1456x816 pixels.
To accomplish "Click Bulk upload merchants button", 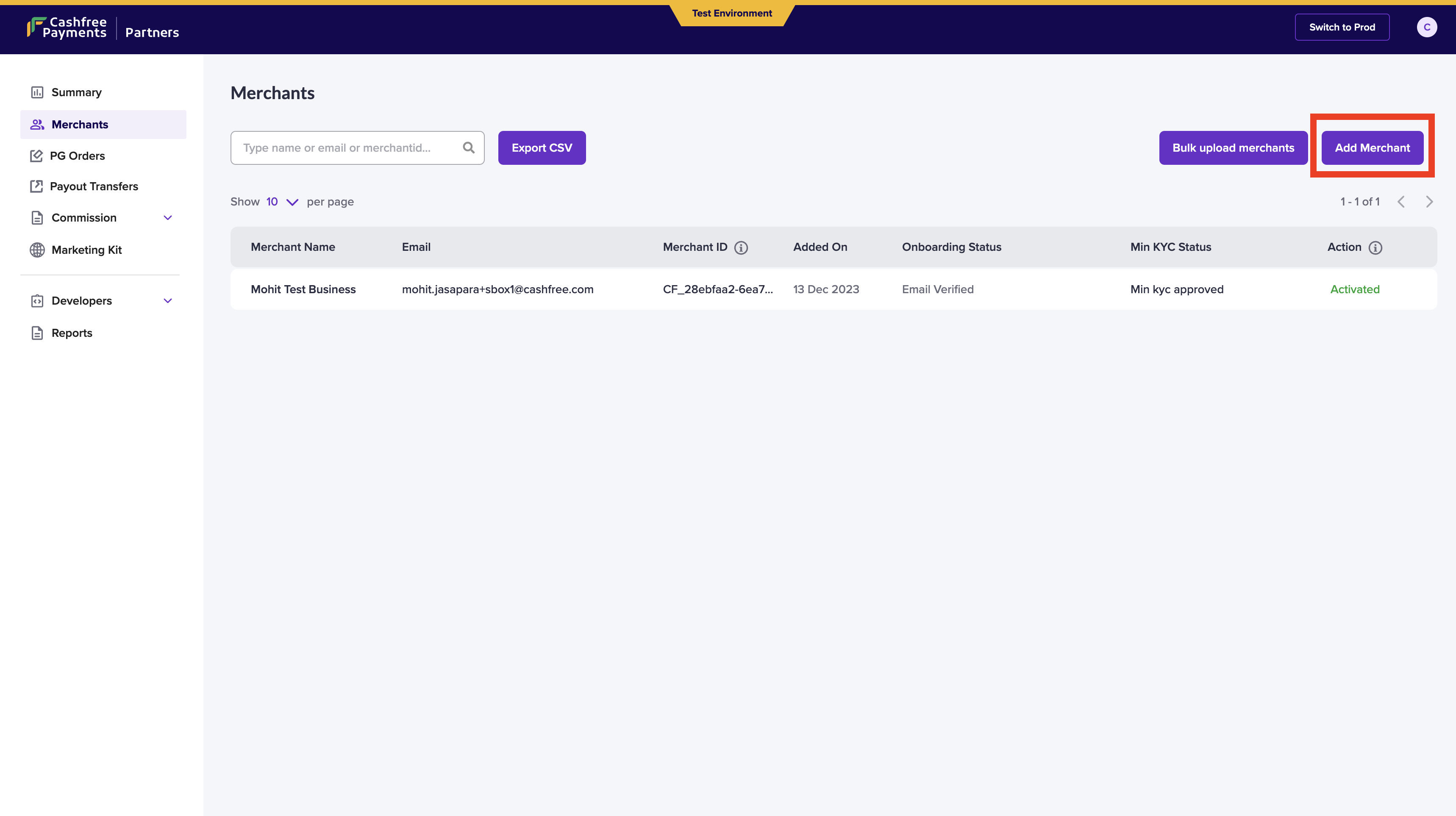I will click(x=1233, y=148).
